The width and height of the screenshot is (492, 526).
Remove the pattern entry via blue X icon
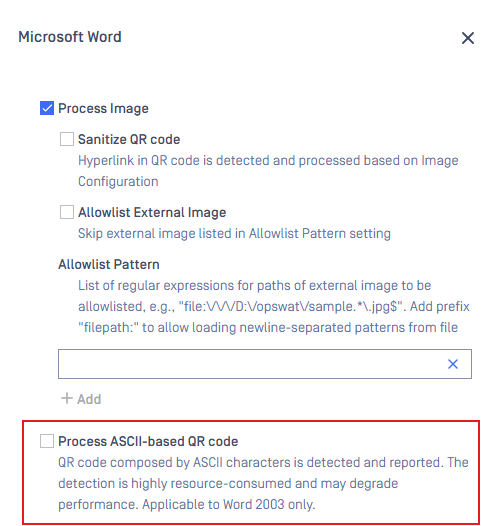pyautogui.click(x=453, y=364)
